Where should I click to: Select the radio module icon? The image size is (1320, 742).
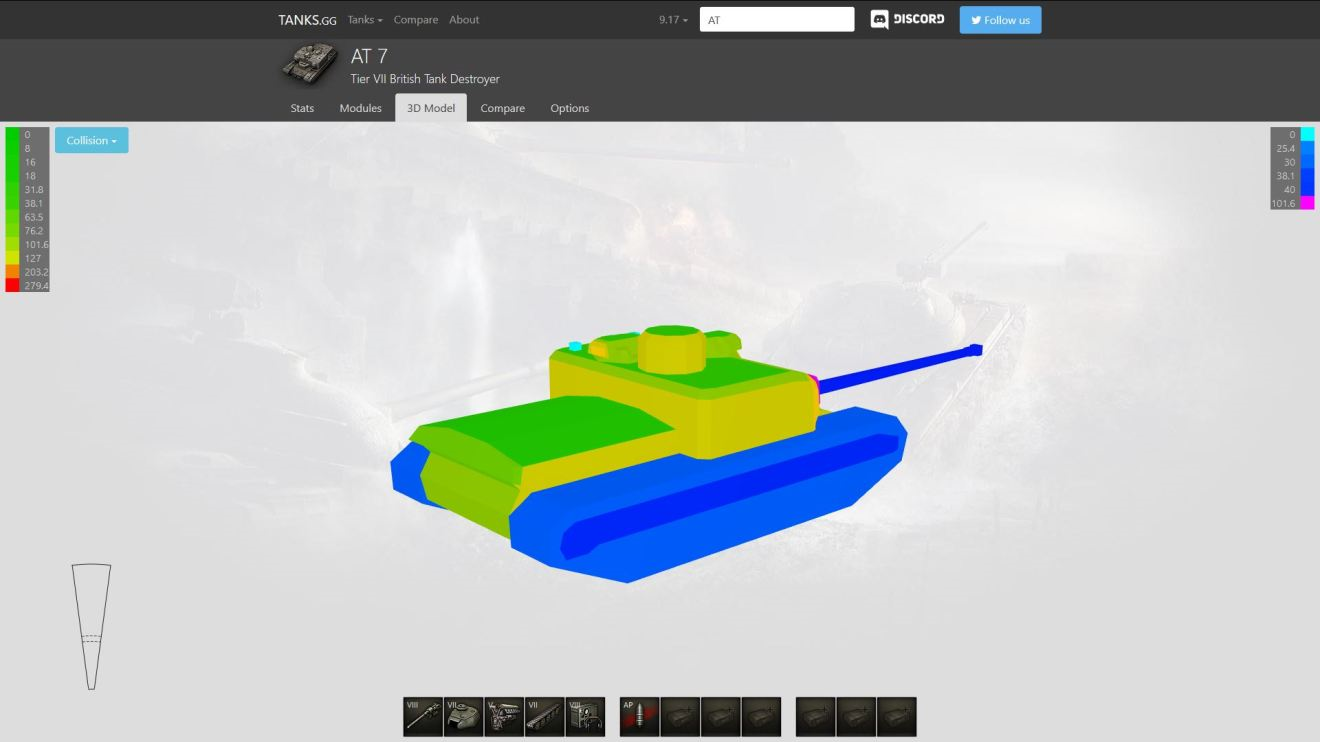coord(585,717)
